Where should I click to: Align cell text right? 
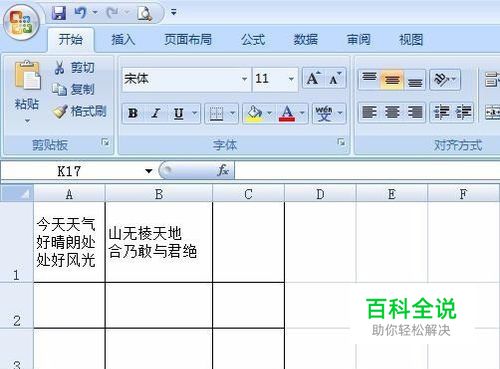point(415,113)
